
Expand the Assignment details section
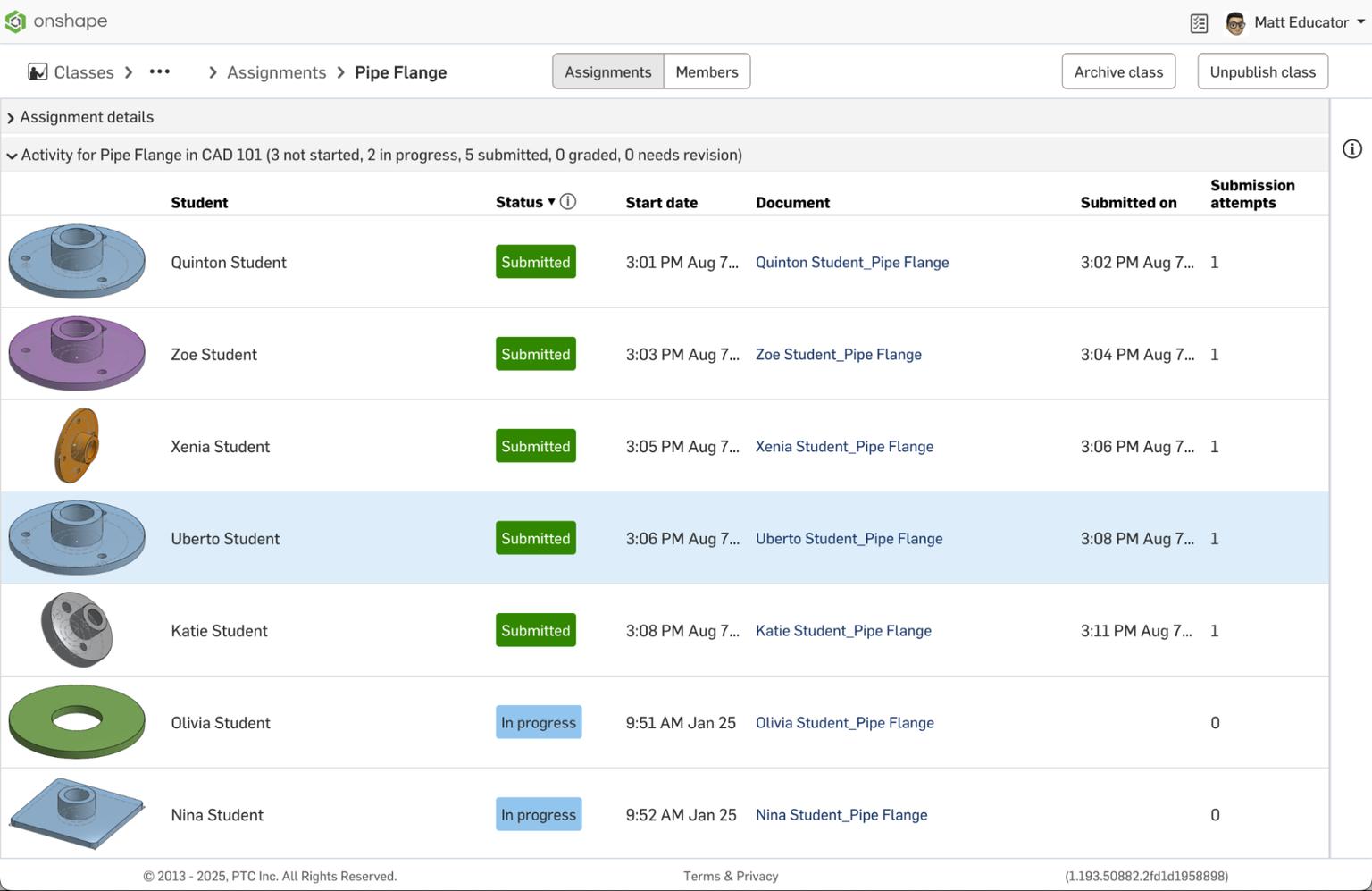[11, 118]
